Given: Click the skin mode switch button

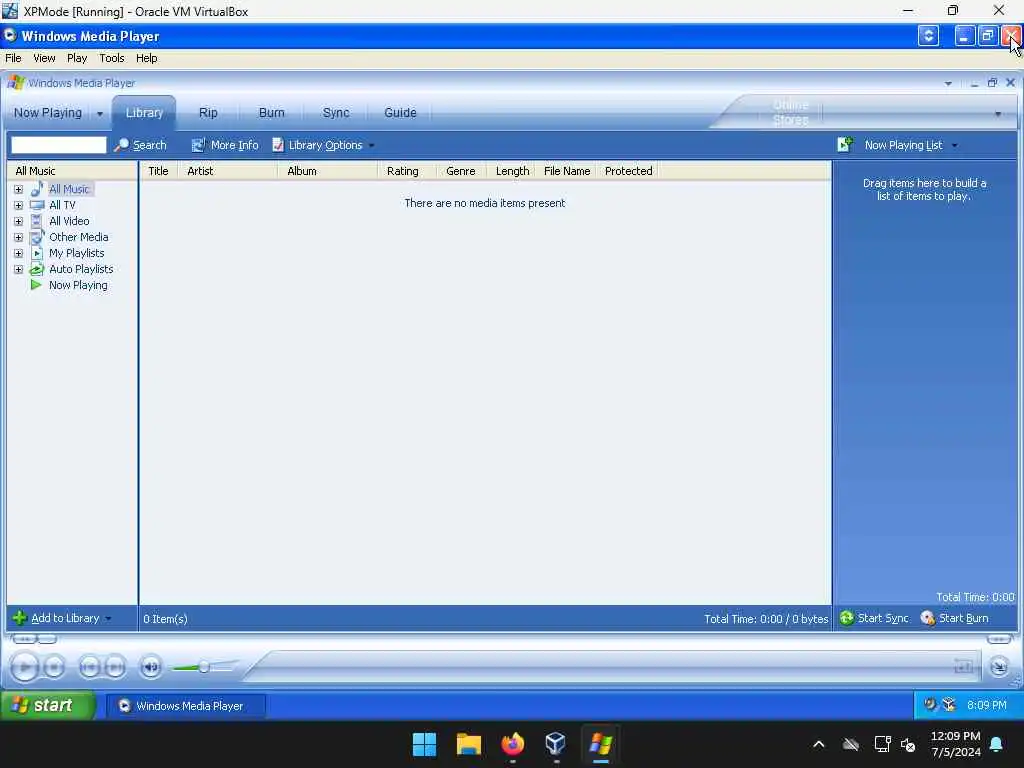Looking at the screenshot, I should [x=999, y=667].
